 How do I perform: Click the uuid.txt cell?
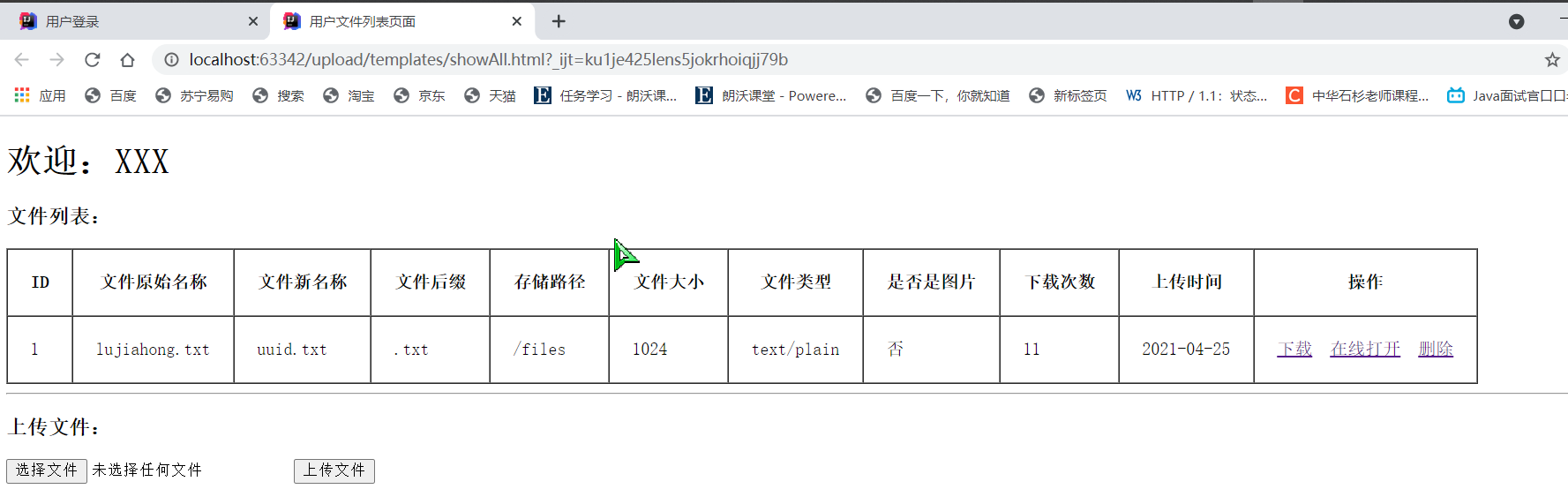coord(302,350)
